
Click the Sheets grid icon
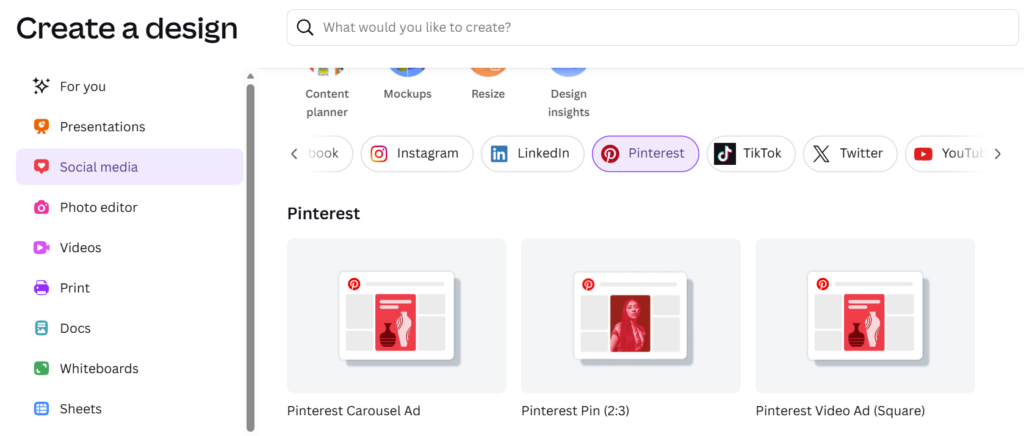tap(41, 408)
